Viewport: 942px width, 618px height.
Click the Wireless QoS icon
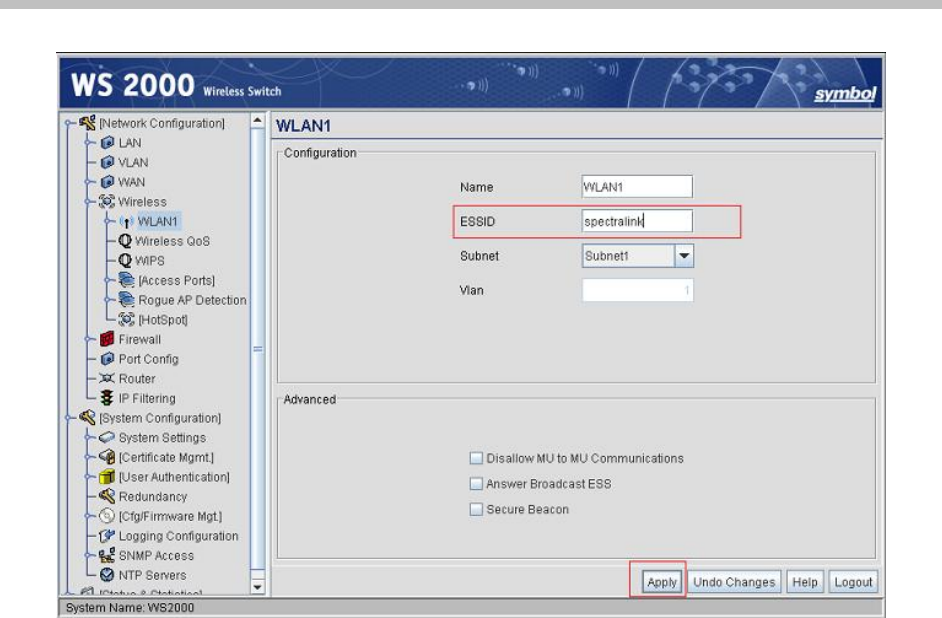(x=125, y=241)
